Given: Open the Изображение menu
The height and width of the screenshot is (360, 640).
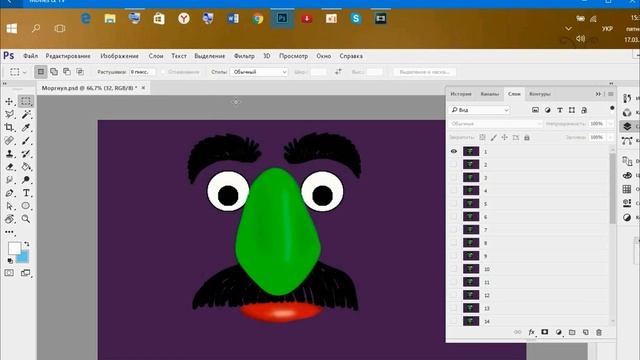Looking at the screenshot, I should coord(120,56).
